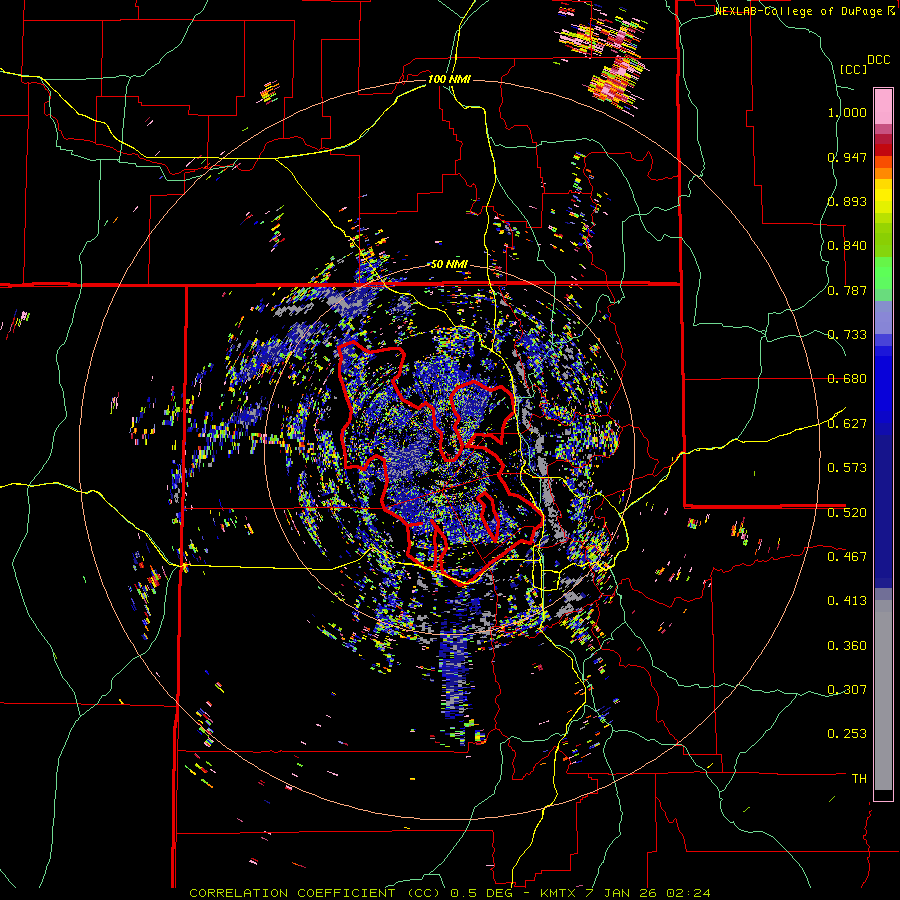Pick the lavender segment near 0.733

coord(883,317)
